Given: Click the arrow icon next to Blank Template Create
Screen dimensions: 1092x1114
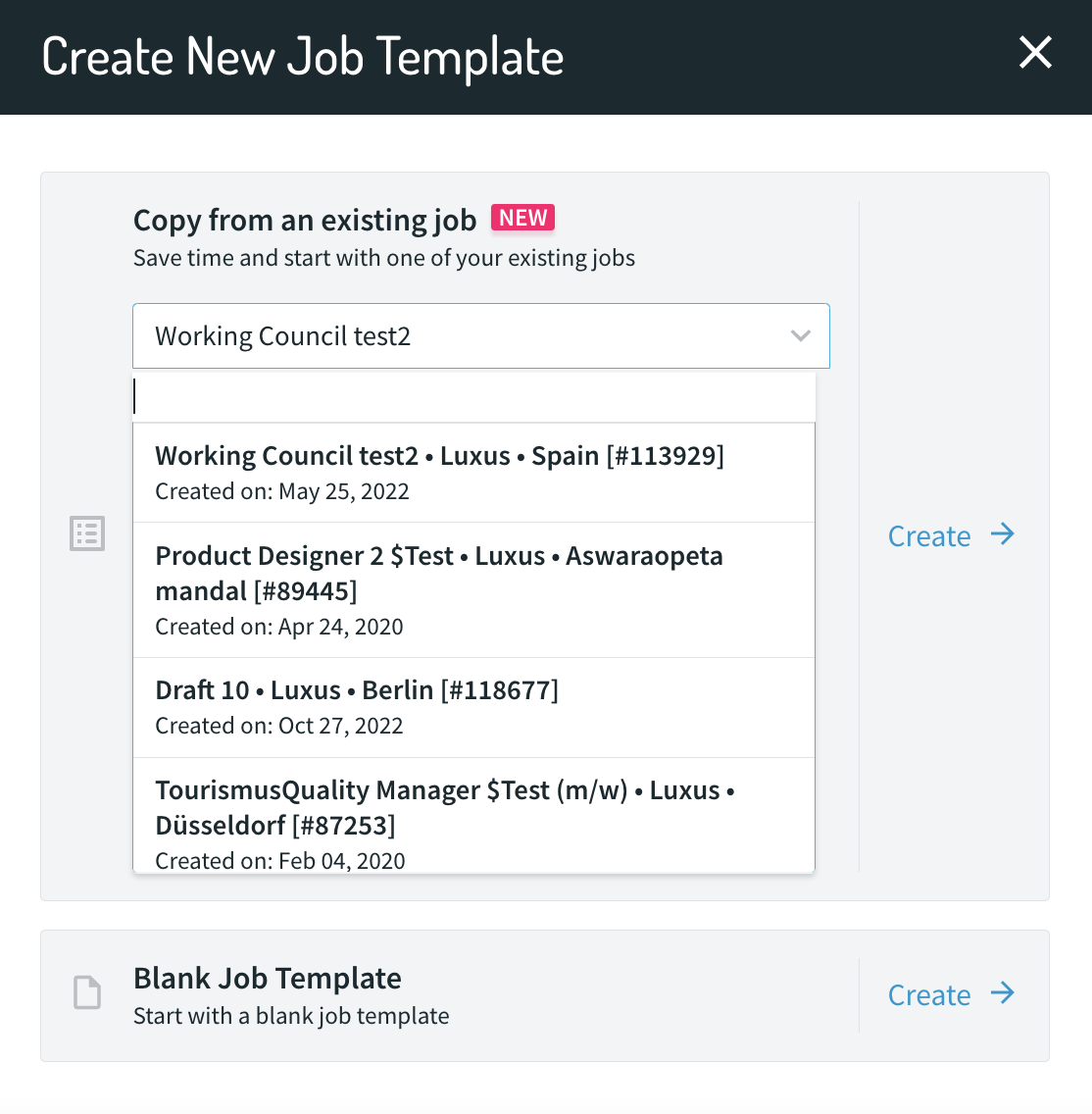Looking at the screenshot, I should click(x=1003, y=993).
